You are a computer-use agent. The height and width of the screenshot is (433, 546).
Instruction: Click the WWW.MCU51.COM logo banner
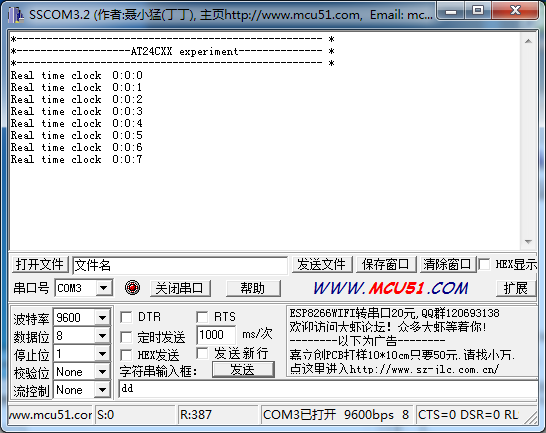click(390, 288)
